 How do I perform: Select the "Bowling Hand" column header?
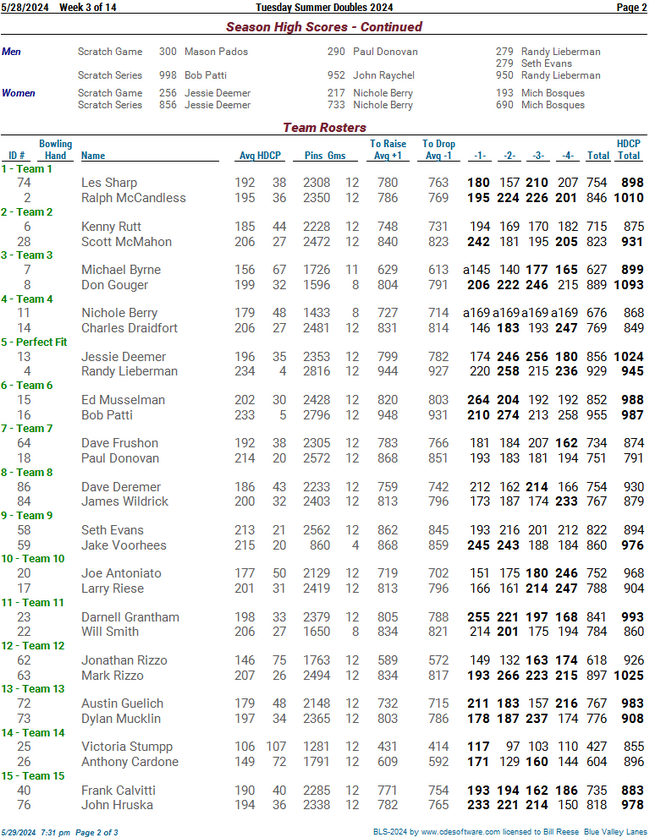coord(55,150)
